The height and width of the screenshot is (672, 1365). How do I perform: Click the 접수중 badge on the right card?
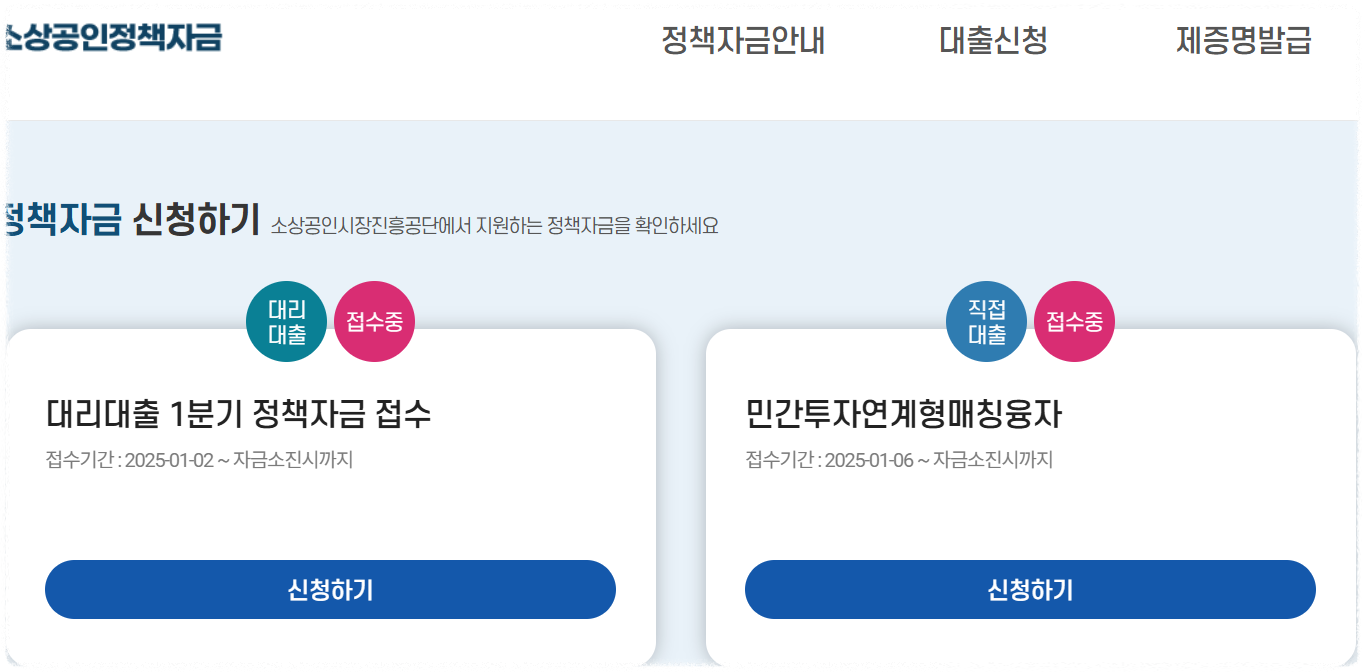coord(1073,322)
